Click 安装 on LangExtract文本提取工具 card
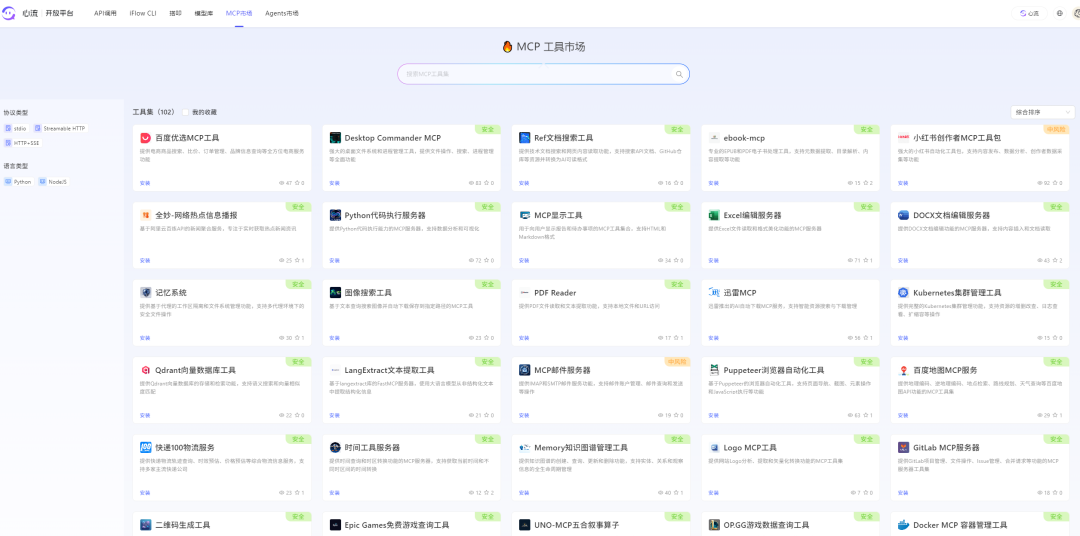The width and height of the screenshot is (1080, 536). (334, 415)
